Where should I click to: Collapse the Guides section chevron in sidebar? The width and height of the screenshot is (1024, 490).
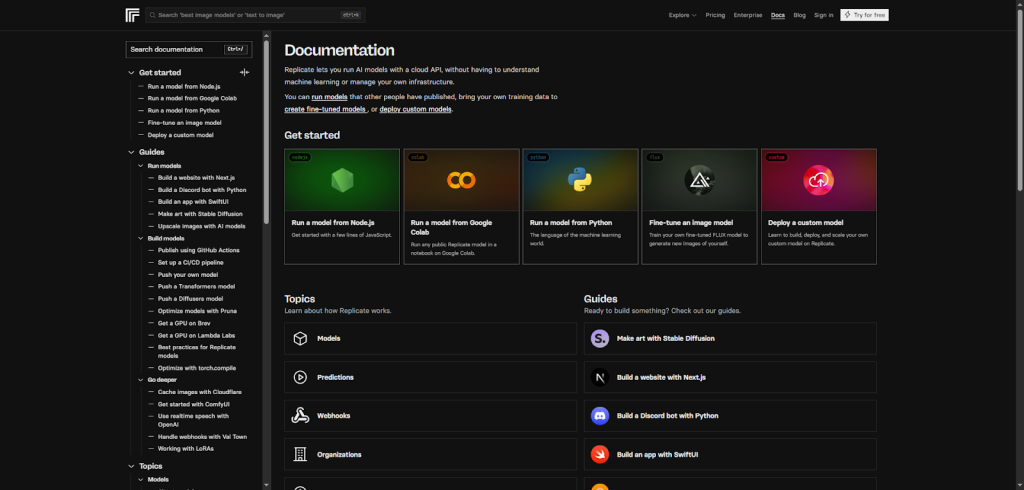pyautogui.click(x=131, y=152)
